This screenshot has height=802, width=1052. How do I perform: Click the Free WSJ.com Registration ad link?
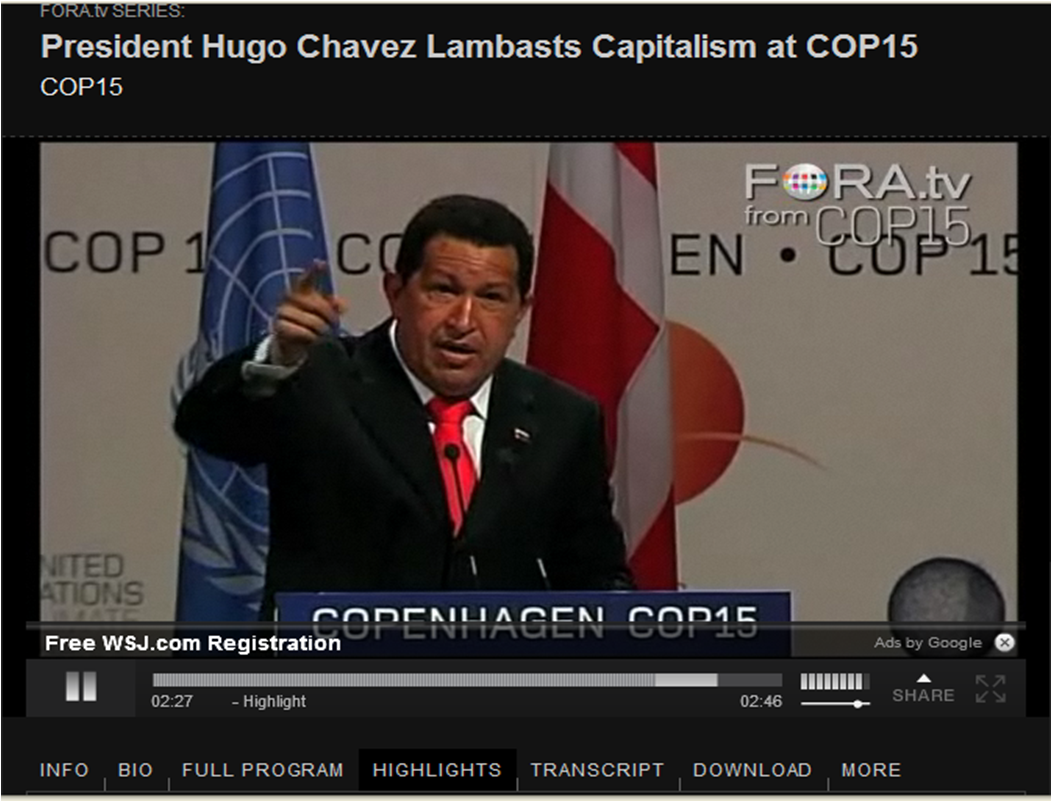pos(193,643)
